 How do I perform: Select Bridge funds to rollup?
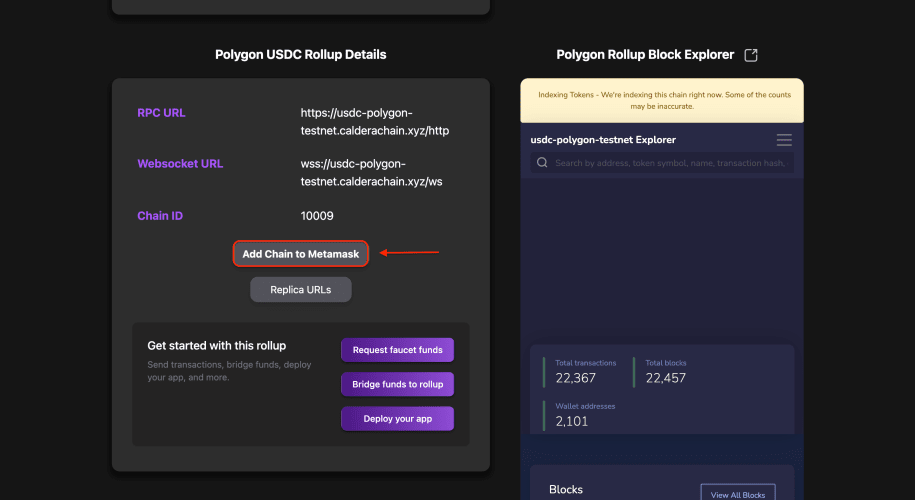(x=397, y=384)
